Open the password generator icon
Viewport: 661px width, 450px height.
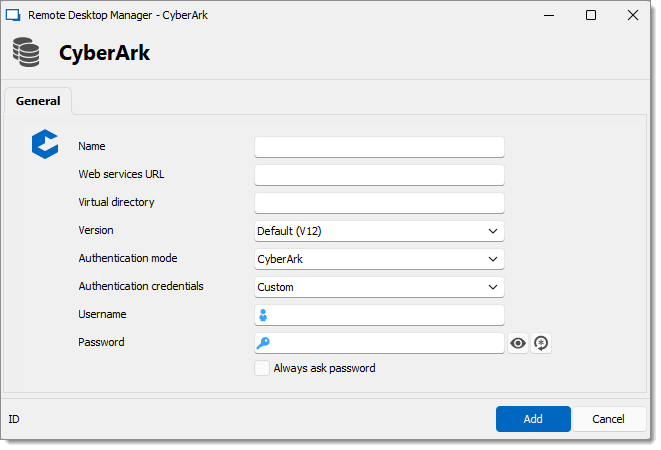pos(541,343)
